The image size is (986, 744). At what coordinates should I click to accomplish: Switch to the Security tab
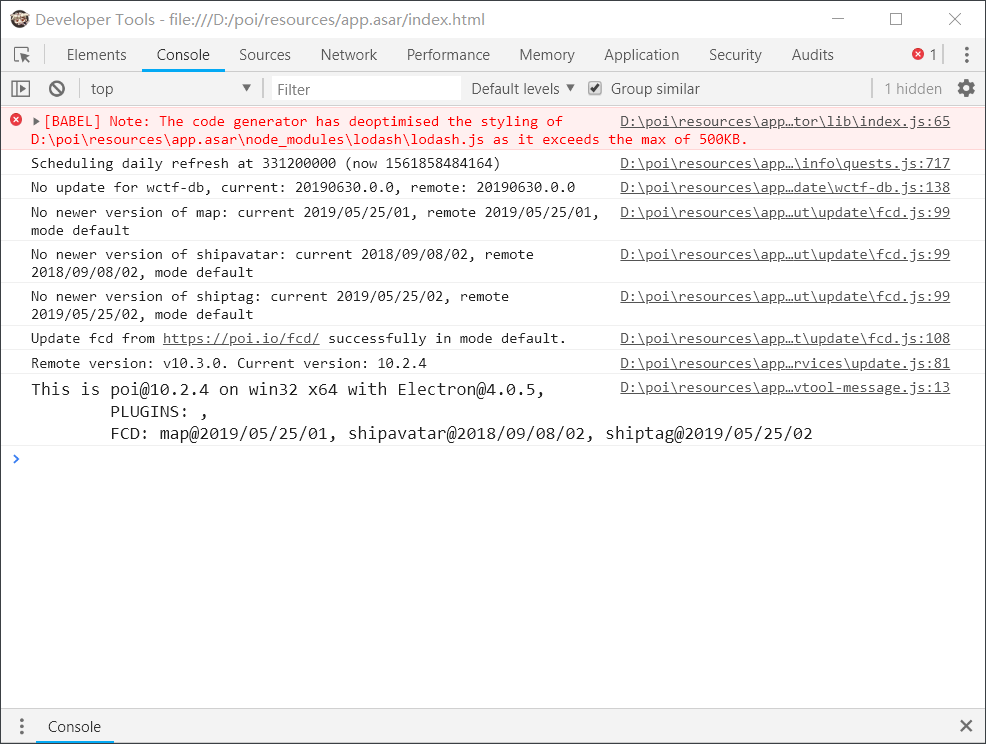click(735, 55)
